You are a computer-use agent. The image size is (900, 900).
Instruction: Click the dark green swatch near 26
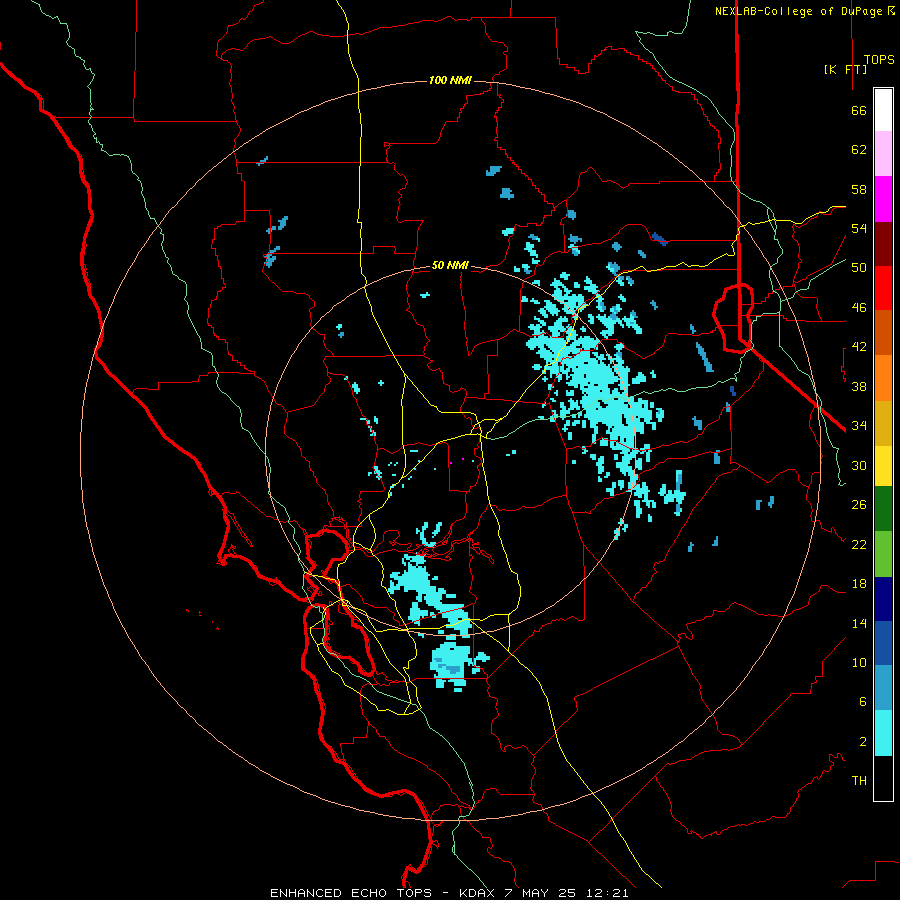883,509
